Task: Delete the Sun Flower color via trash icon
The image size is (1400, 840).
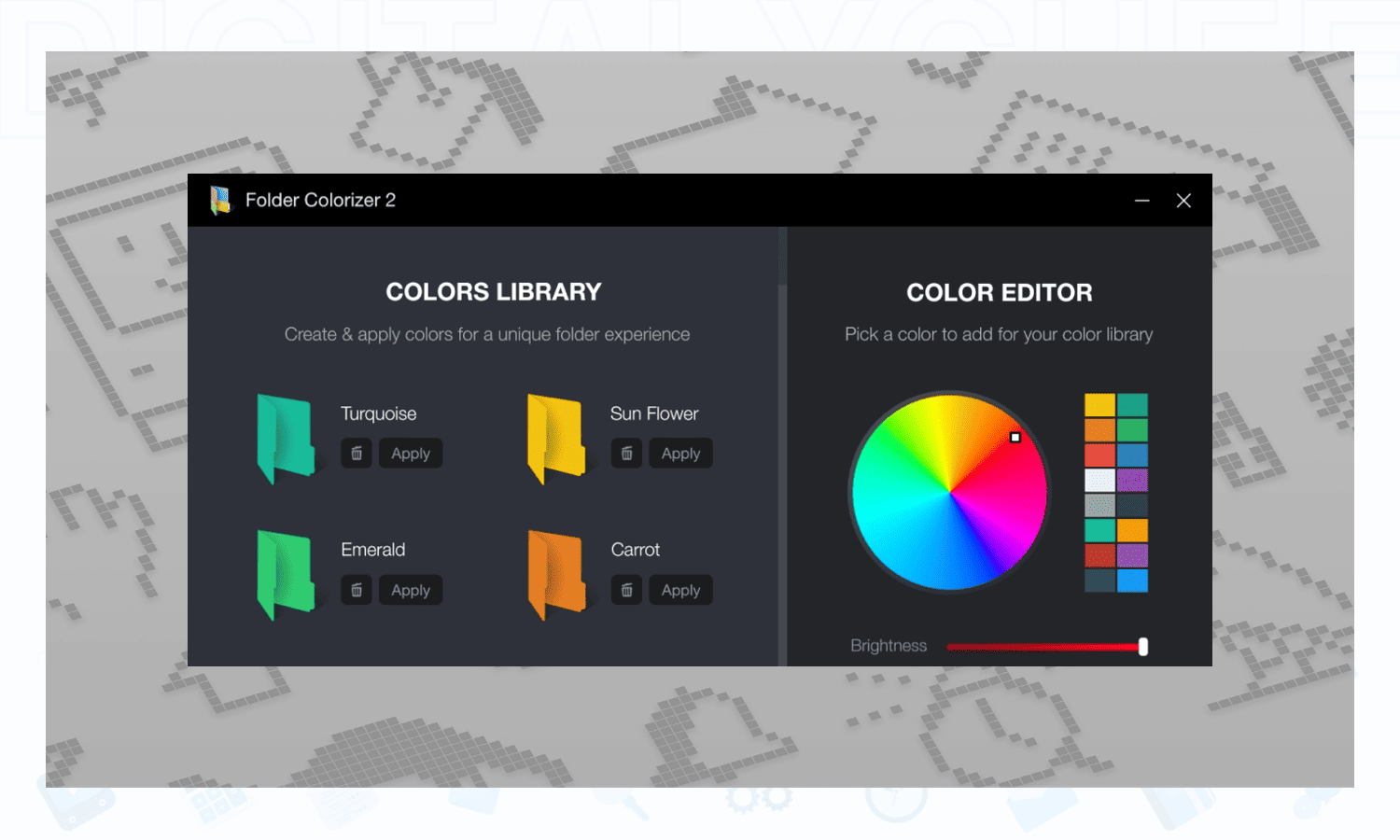Action: 627,454
